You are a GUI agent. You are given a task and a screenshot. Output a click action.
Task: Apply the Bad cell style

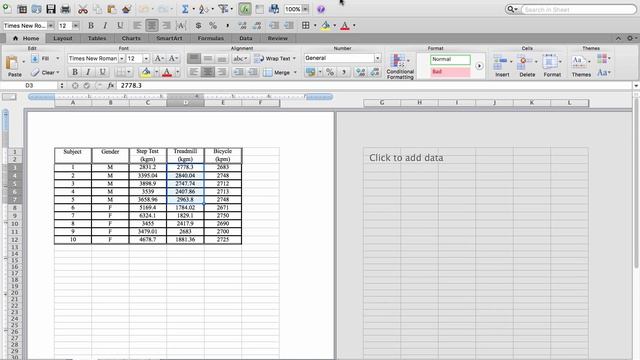pyautogui.click(x=450, y=72)
